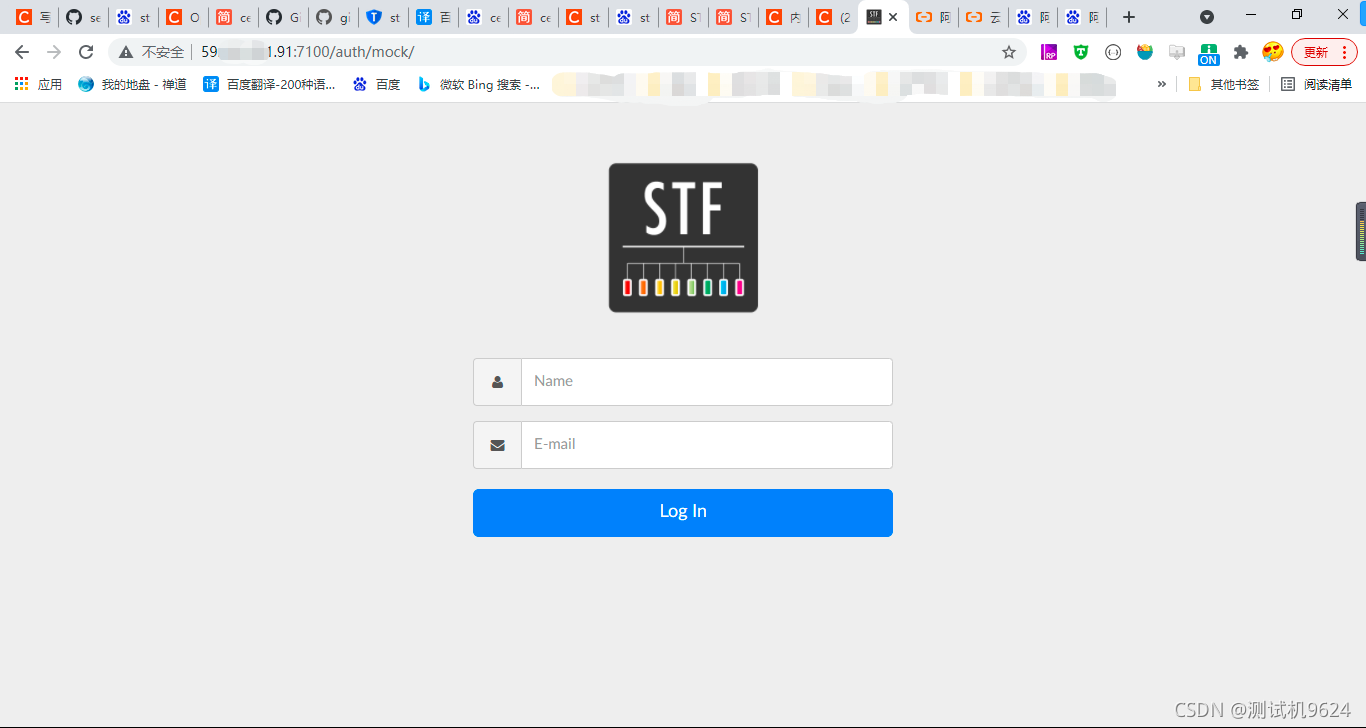Expand hidden bookmarks with double chevron
The image size is (1366, 728).
tap(1161, 84)
